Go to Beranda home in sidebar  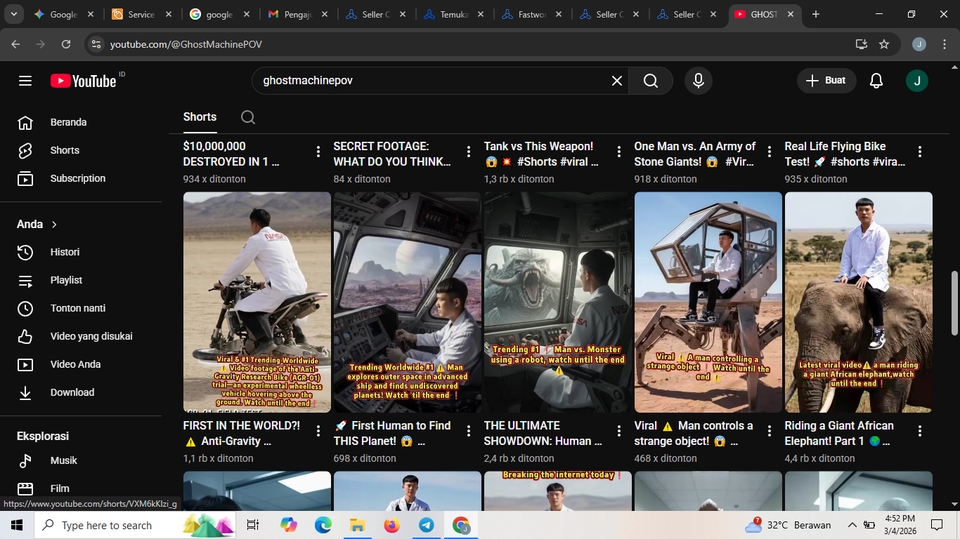[68, 122]
